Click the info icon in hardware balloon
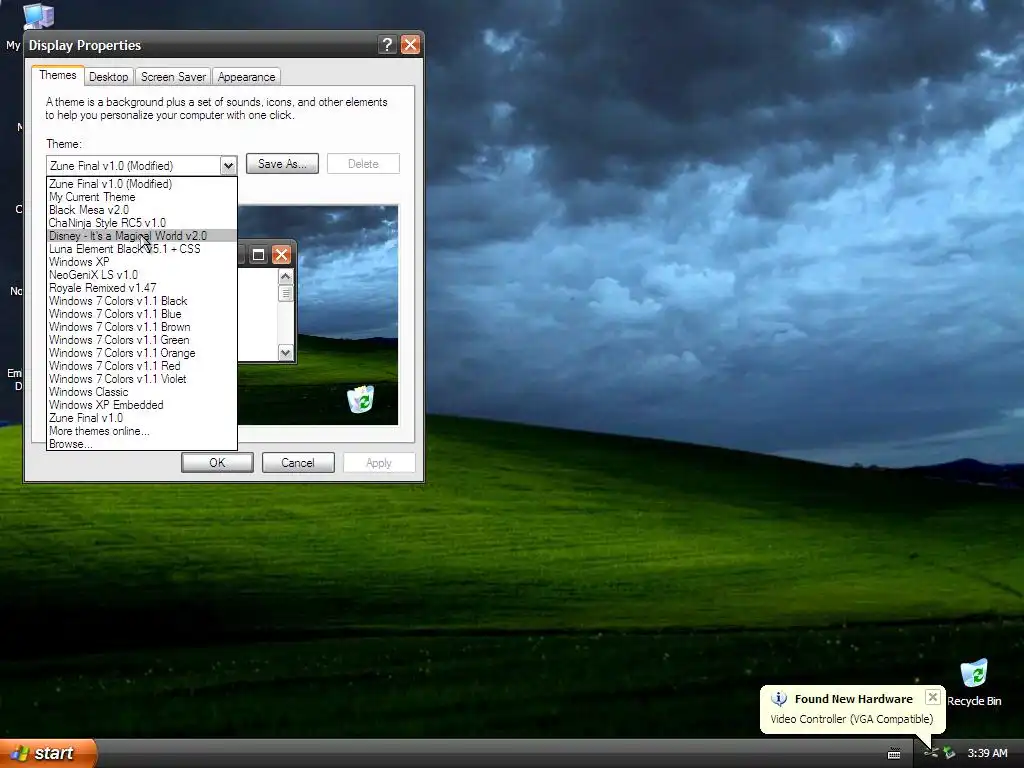 pyautogui.click(x=778, y=699)
